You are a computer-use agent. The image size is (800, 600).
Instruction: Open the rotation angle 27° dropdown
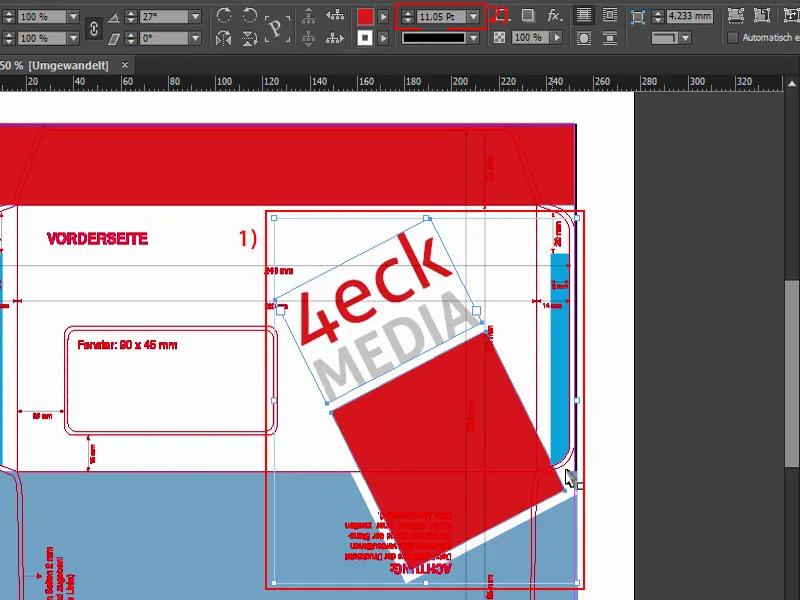tap(195, 17)
